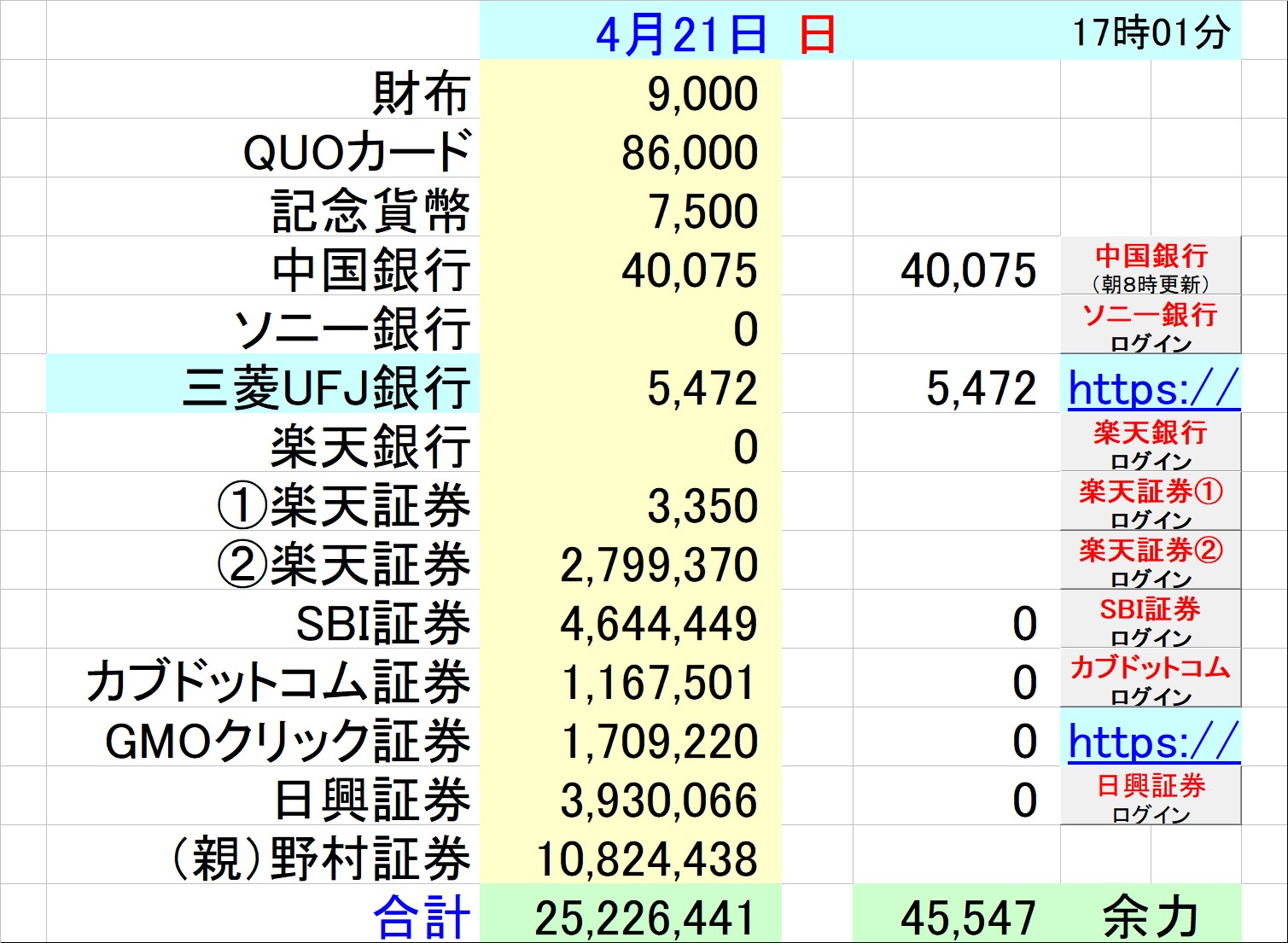The width and height of the screenshot is (1288, 943).
Task: Select the 1,167,501 value cell
Action: click(631, 678)
